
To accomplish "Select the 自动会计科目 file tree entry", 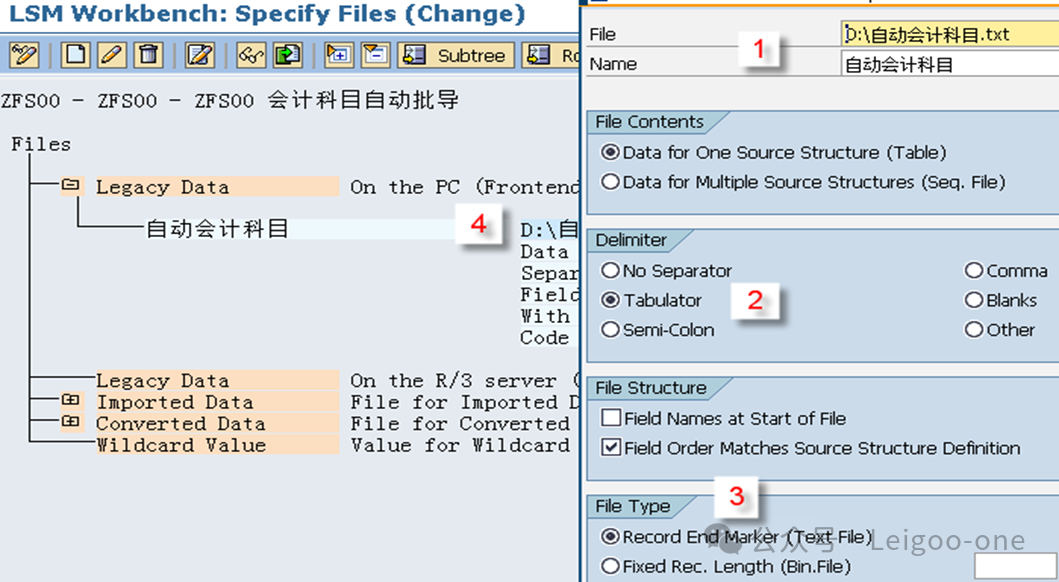I will click(x=217, y=229).
